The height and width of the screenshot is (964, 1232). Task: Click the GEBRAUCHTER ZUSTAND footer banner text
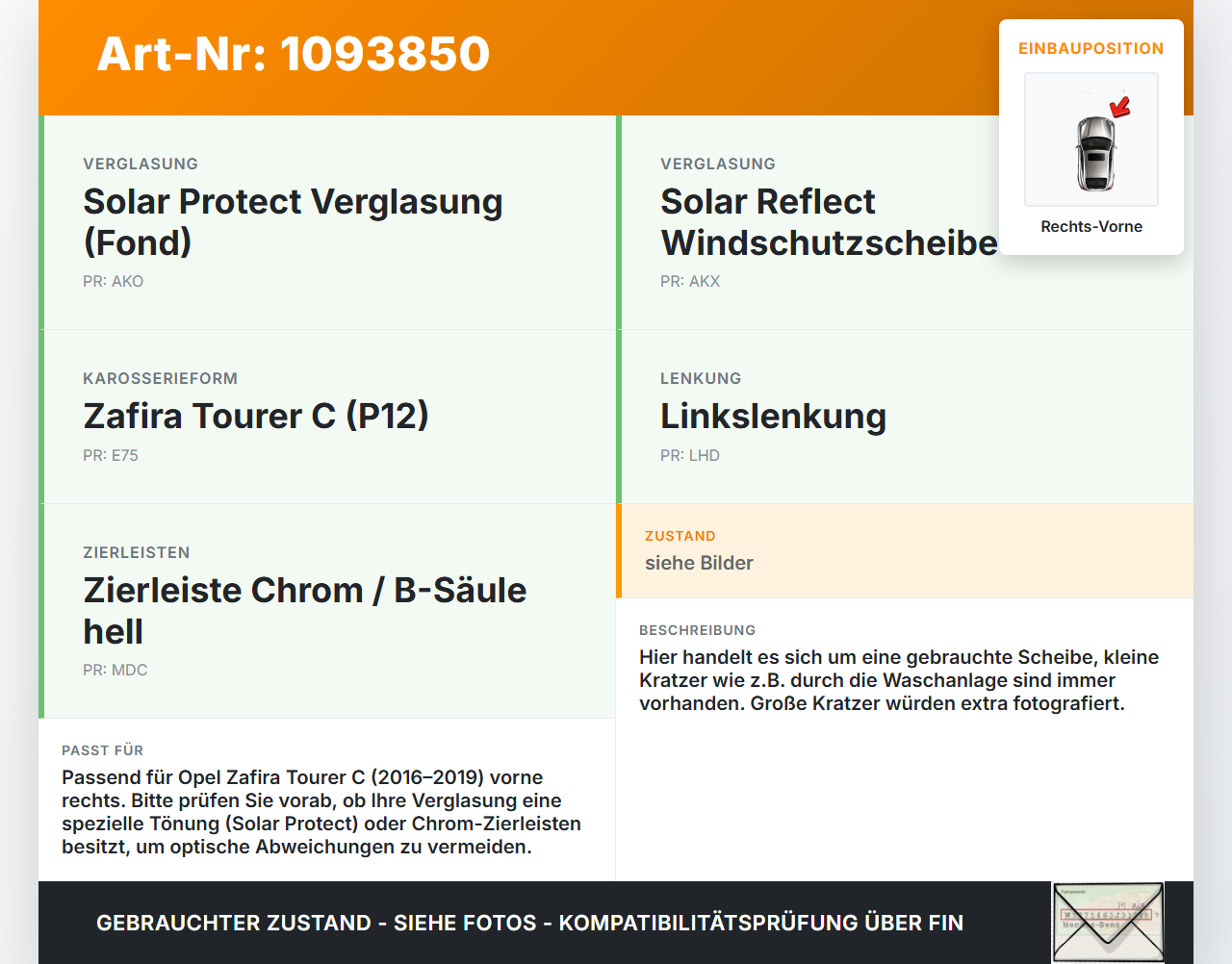pyautogui.click(x=529, y=923)
